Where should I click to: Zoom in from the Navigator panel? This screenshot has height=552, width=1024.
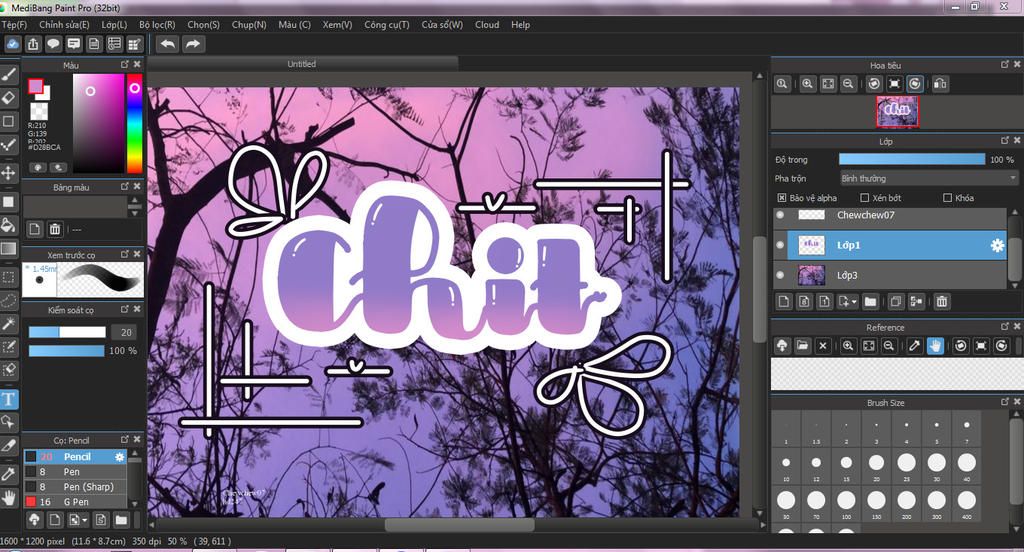[x=808, y=84]
